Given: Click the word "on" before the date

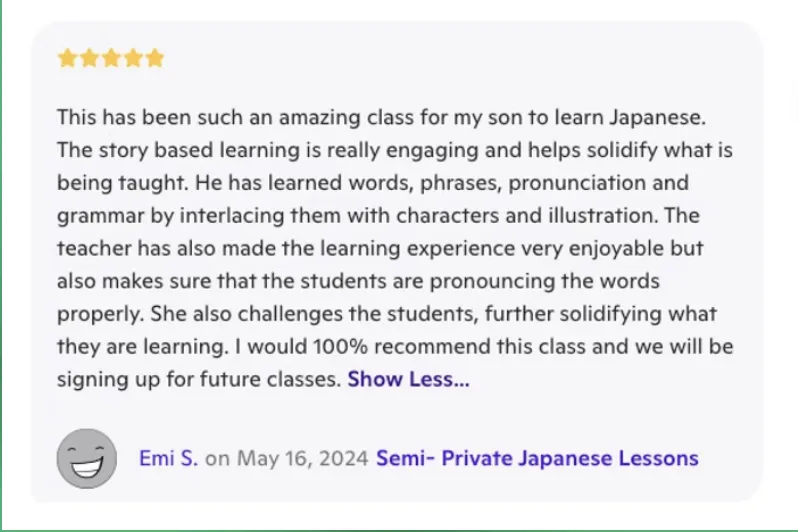Looking at the screenshot, I should [217, 459].
